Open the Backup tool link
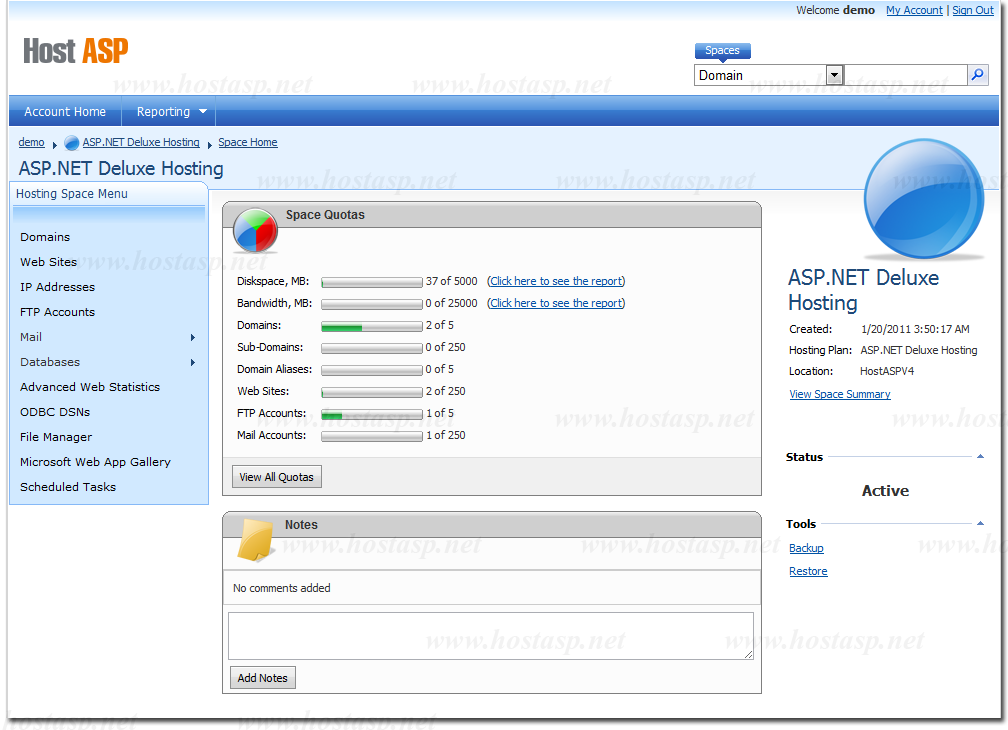 click(806, 548)
